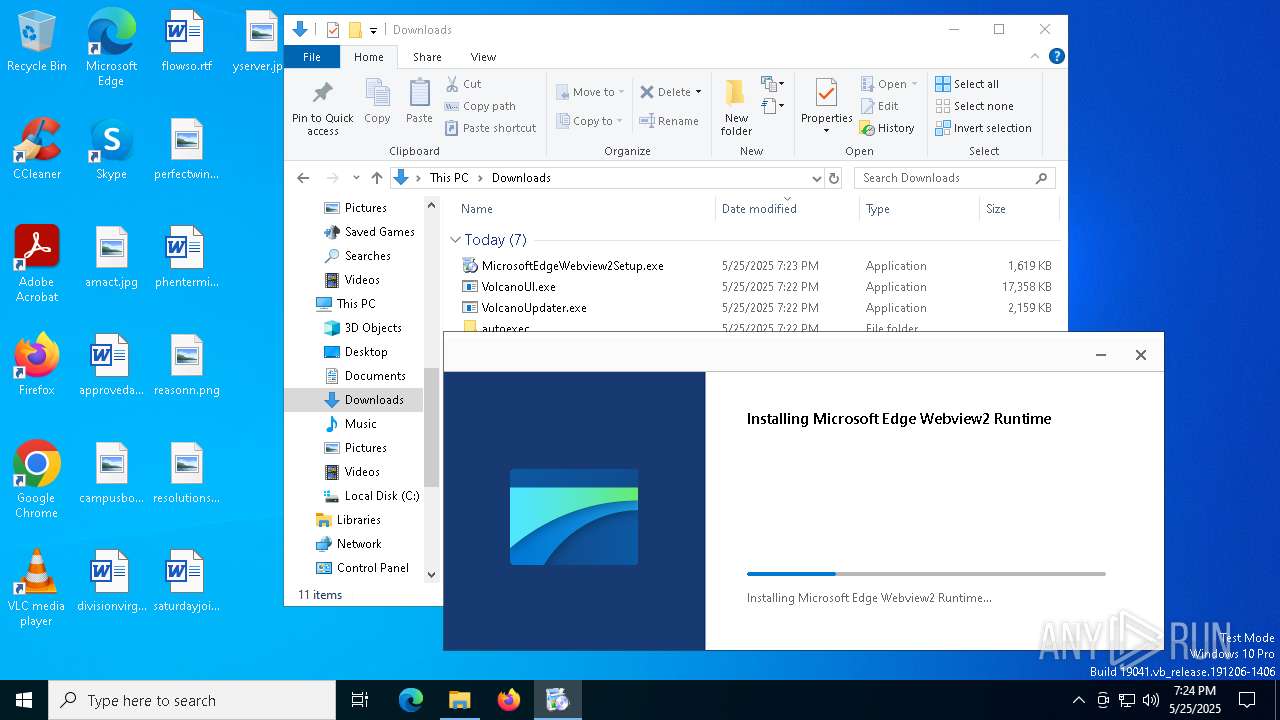Click History in the Open group
The width and height of the screenshot is (1280, 720).
(887, 128)
